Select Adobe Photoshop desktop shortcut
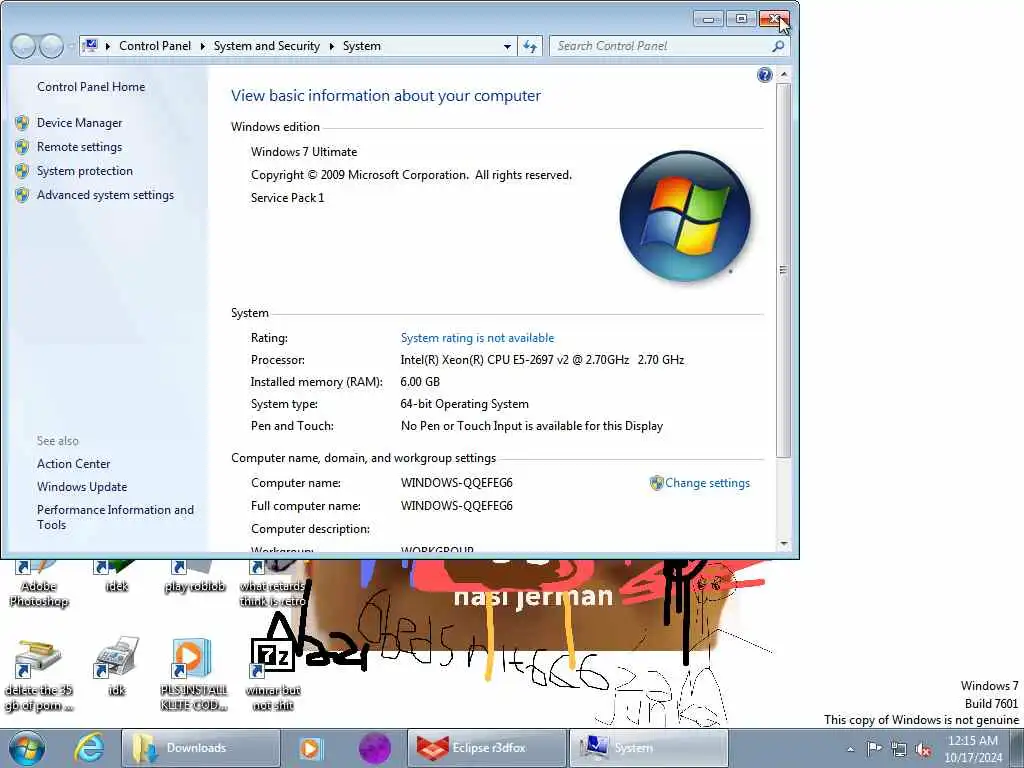 coord(39,585)
